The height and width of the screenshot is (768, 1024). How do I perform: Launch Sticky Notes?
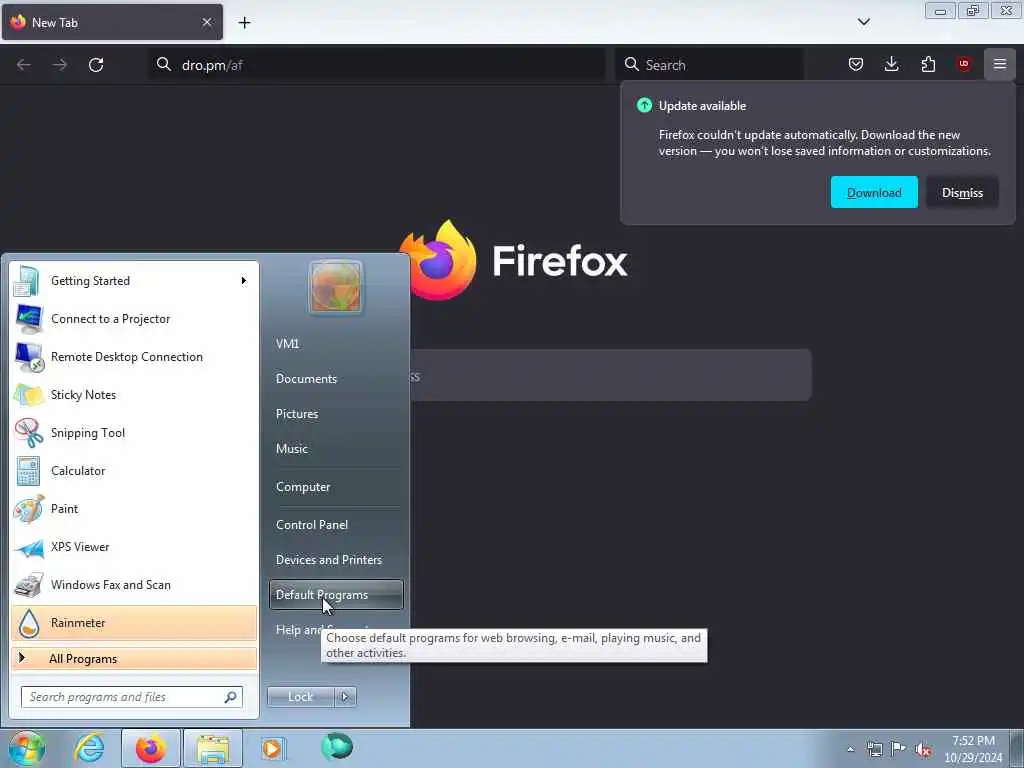pos(133,394)
